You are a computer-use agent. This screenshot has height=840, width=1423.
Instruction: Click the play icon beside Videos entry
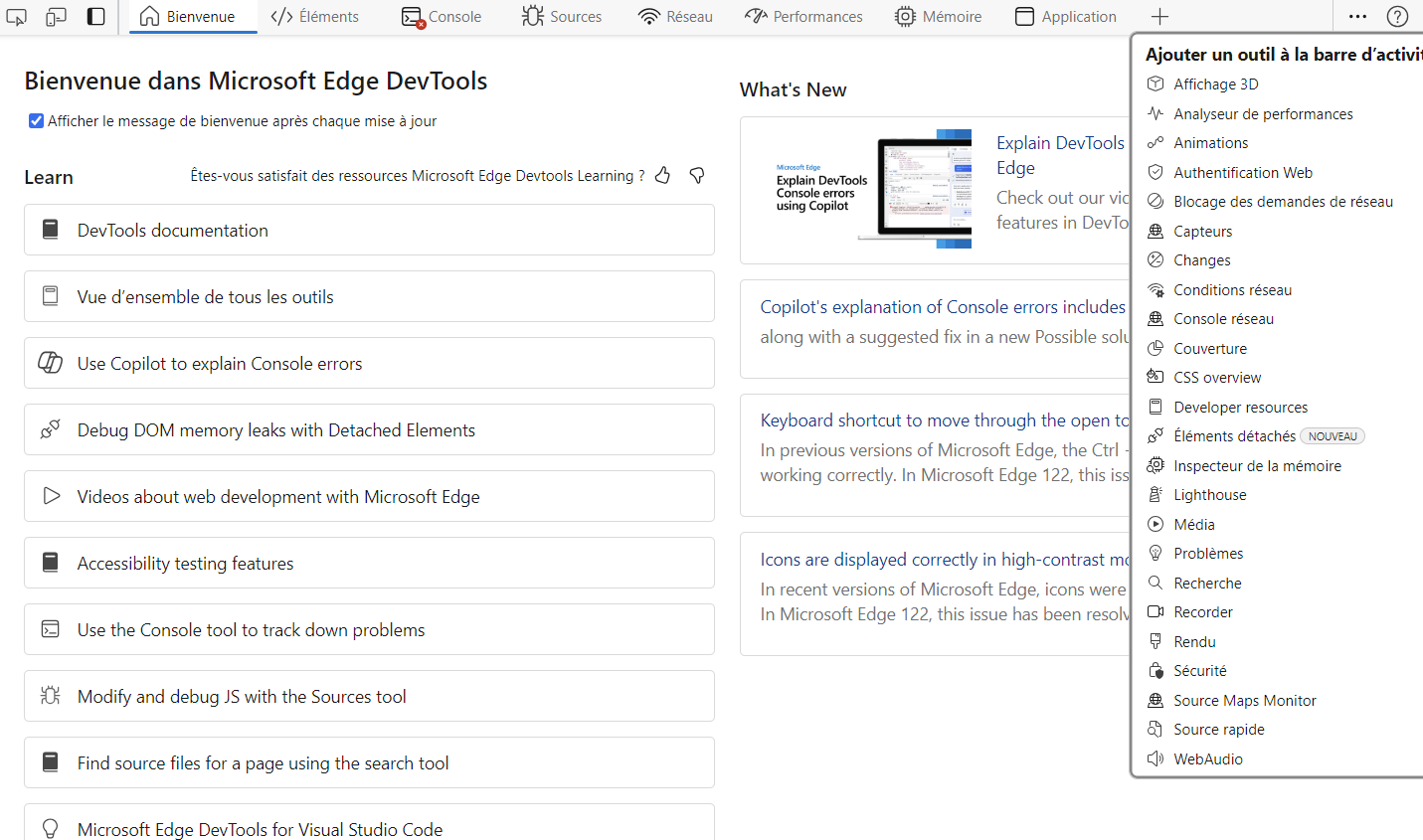[x=51, y=496]
